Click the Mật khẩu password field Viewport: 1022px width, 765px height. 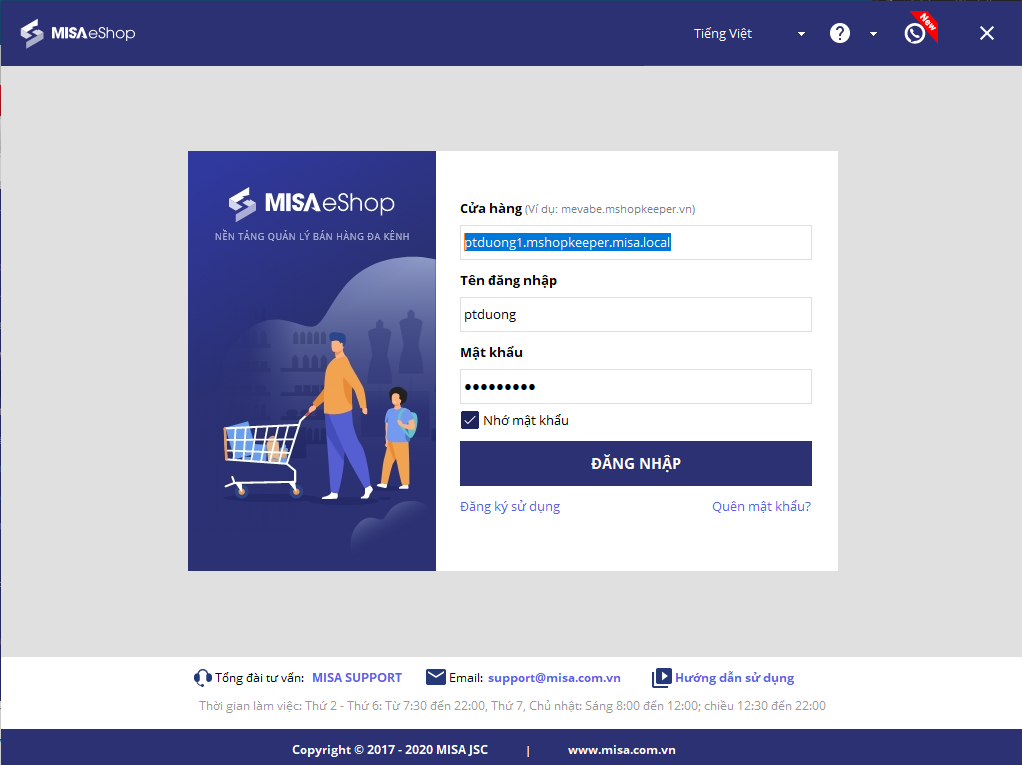[x=635, y=386]
